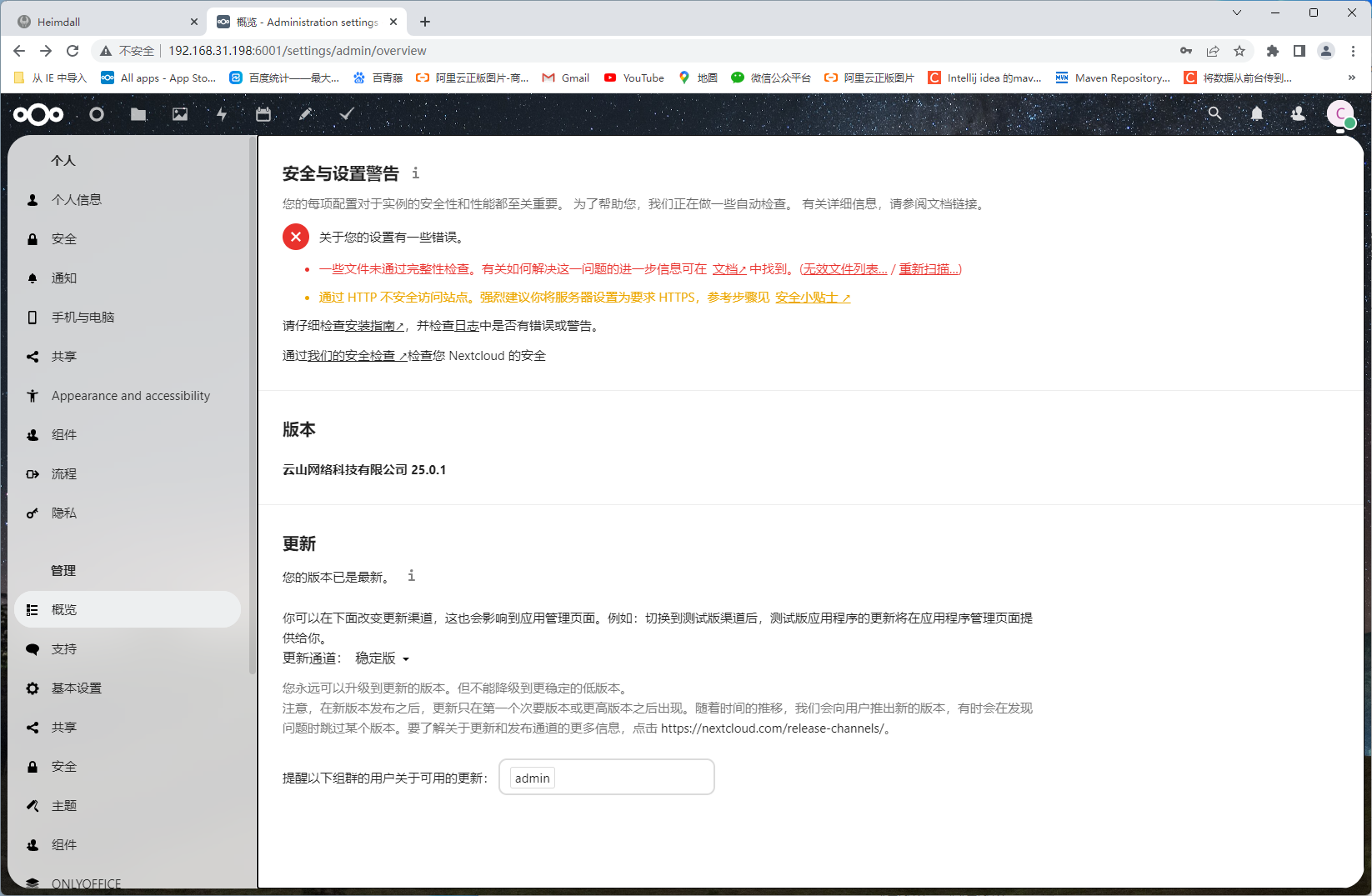Expand the update channel dropdown

pyautogui.click(x=383, y=658)
